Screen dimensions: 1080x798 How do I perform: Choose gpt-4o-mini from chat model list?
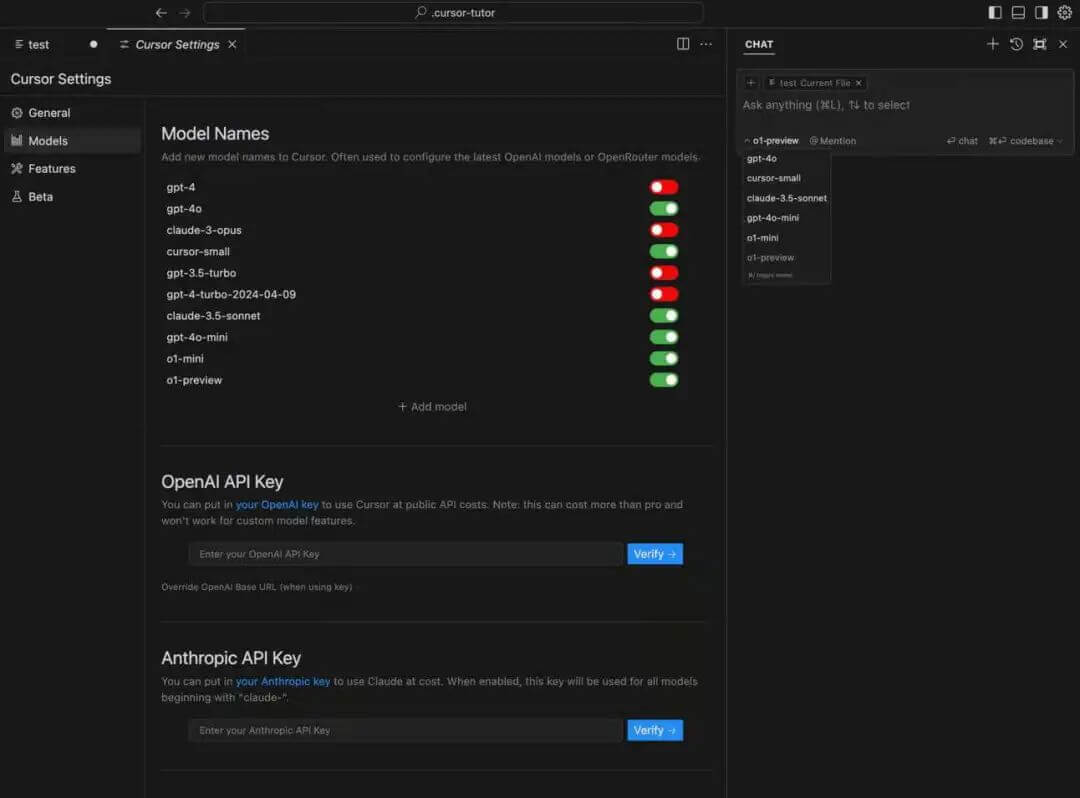773,218
